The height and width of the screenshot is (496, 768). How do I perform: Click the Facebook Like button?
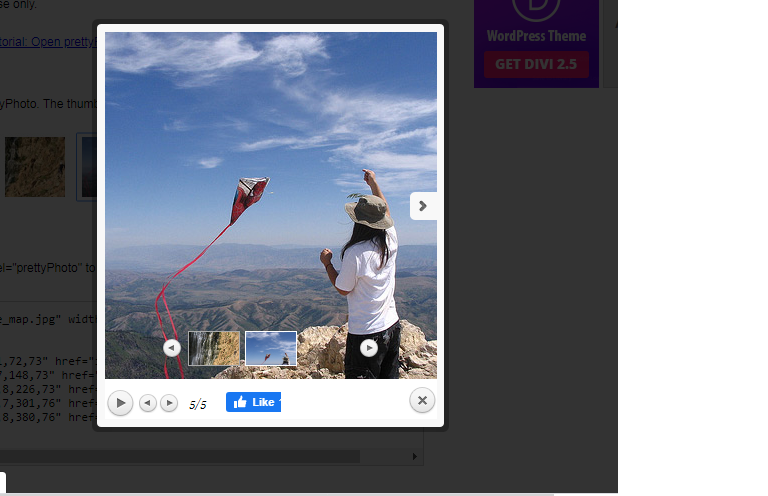coord(253,402)
